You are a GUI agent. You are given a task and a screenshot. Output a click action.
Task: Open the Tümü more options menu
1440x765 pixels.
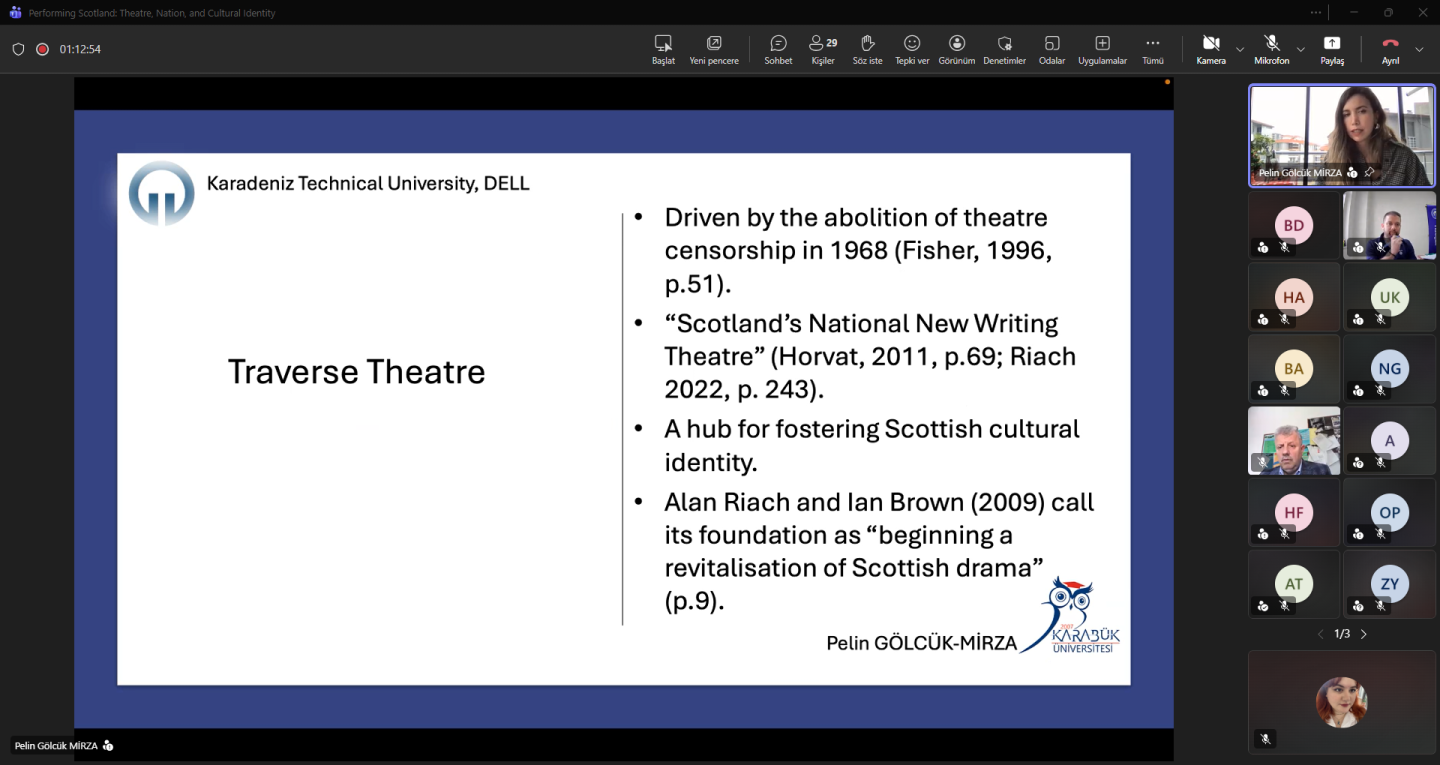pyautogui.click(x=1153, y=49)
